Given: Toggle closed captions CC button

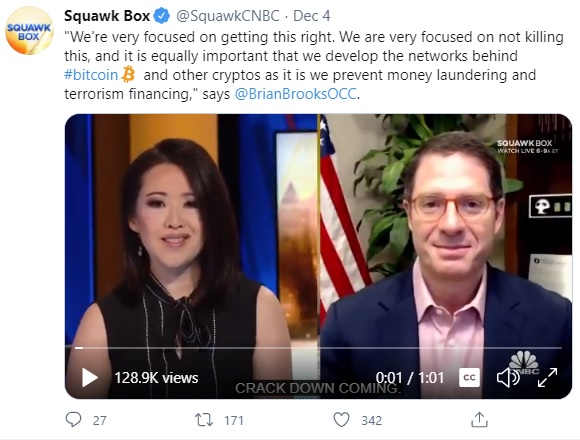Looking at the screenshot, I should point(469,378).
